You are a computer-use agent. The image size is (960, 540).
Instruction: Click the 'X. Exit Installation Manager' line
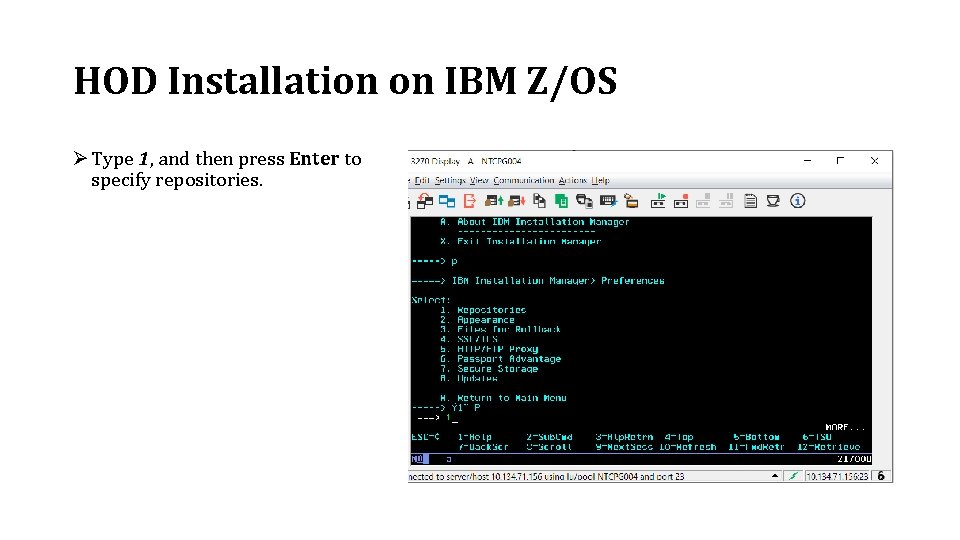(x=520, y=242)
